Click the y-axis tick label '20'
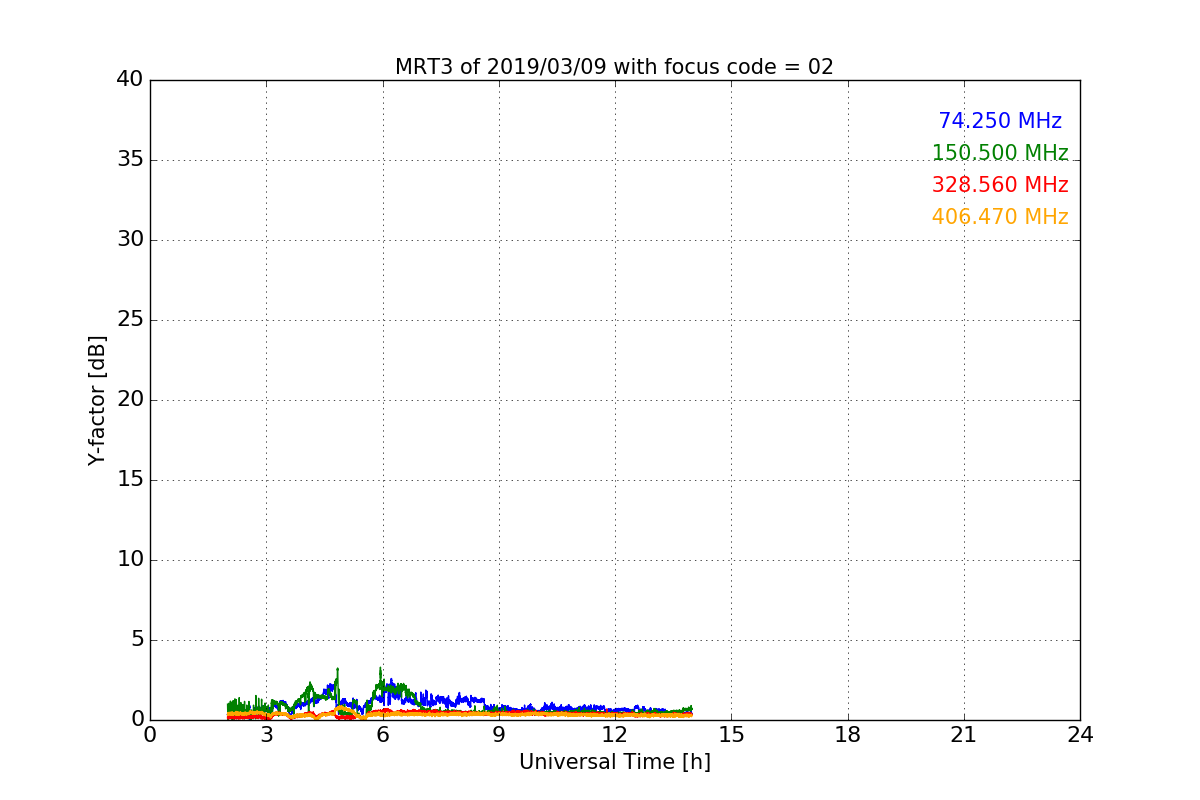Screen dimensions: 1200x800 130,400
